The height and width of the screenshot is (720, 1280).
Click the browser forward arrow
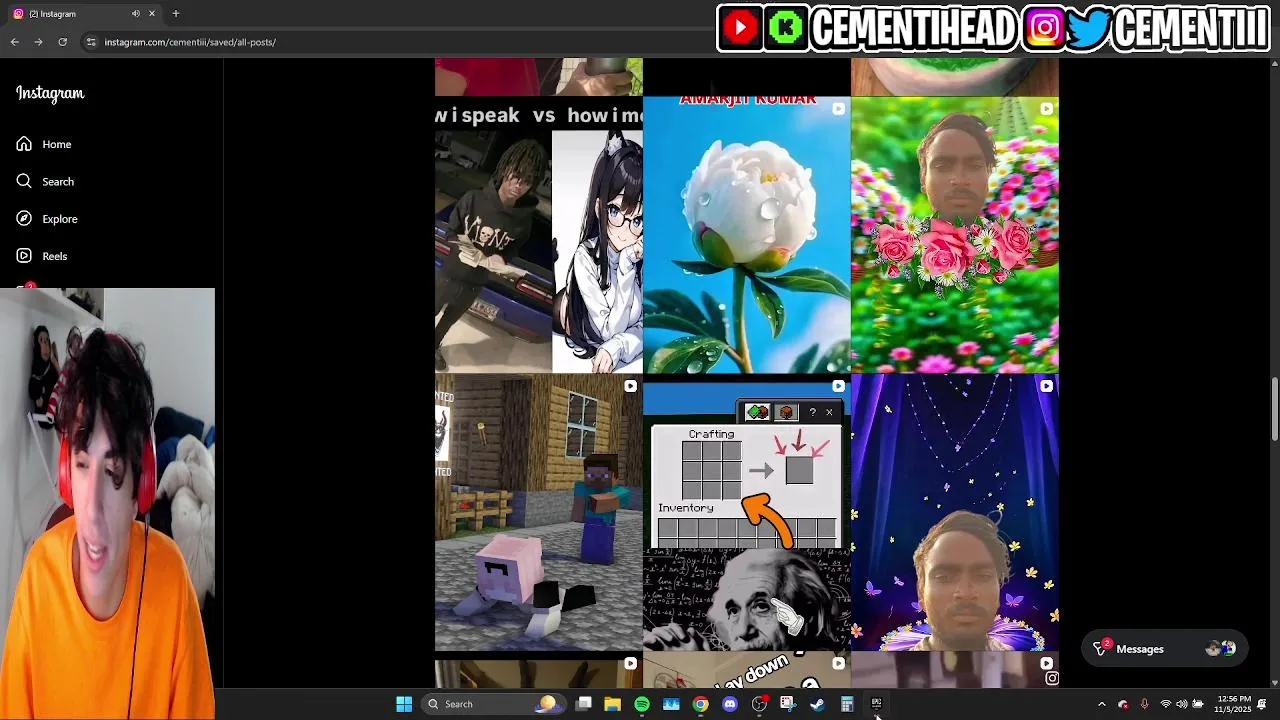(x=38, y=42)
